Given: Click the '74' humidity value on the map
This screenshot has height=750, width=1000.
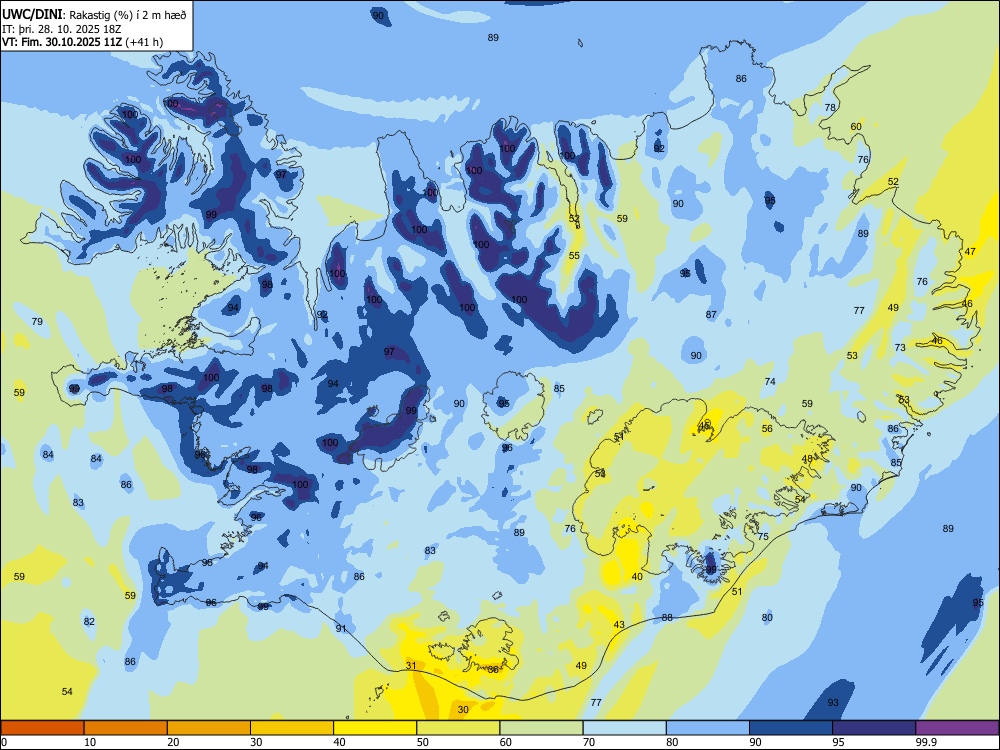Looking at the screenshot, I should [770, 381].
